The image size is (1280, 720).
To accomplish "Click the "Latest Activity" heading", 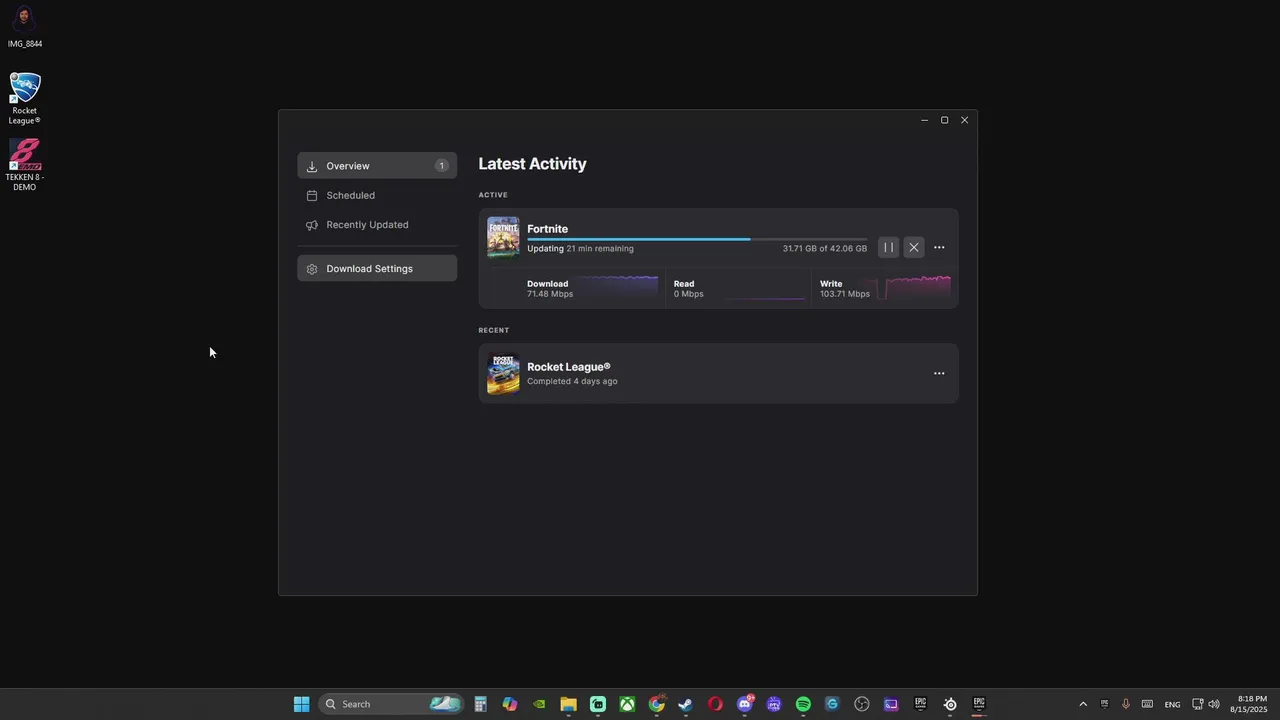I will point(532,164).
